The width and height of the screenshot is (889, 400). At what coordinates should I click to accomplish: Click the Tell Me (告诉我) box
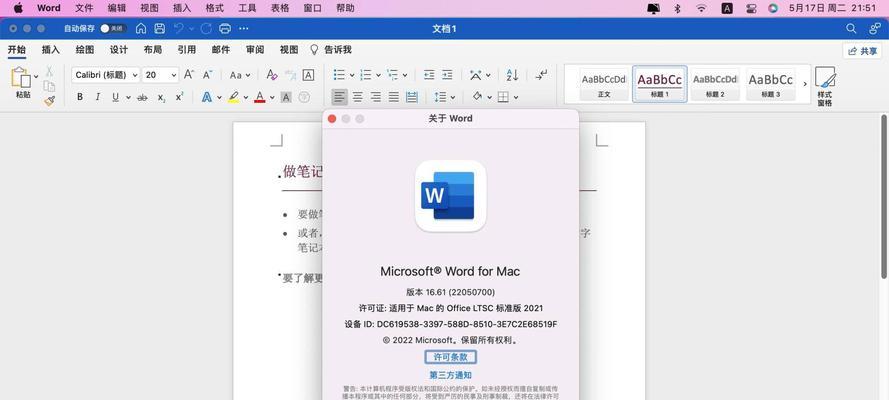point(331,50)
